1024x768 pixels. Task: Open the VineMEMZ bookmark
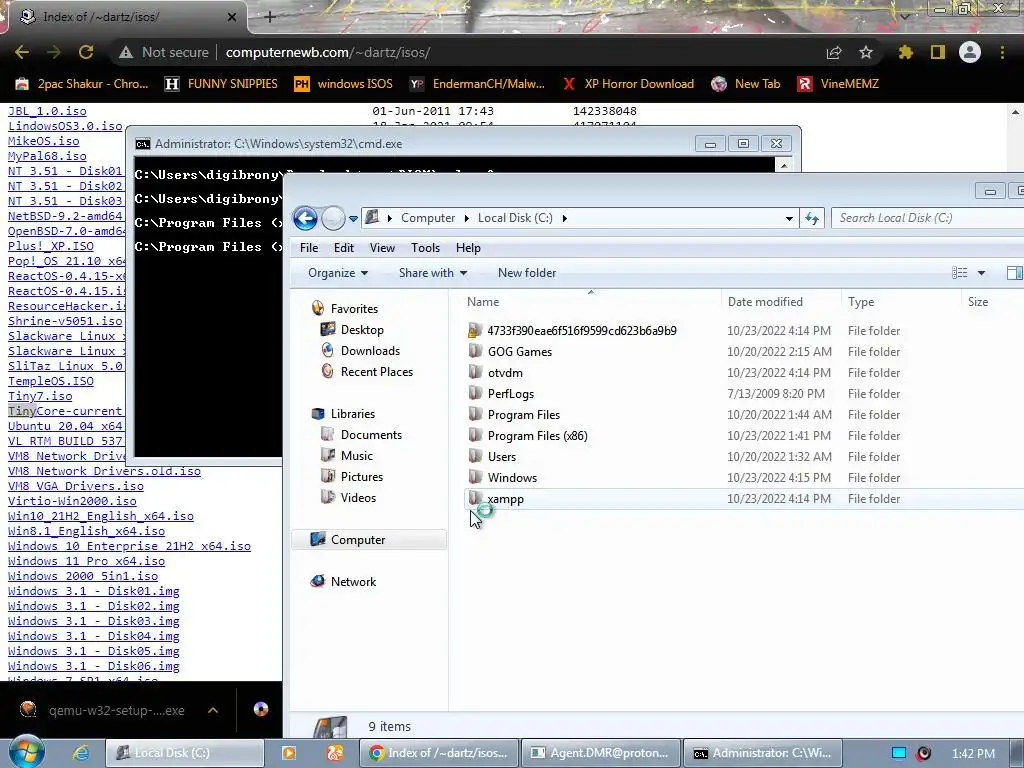(x=838, y=84)
